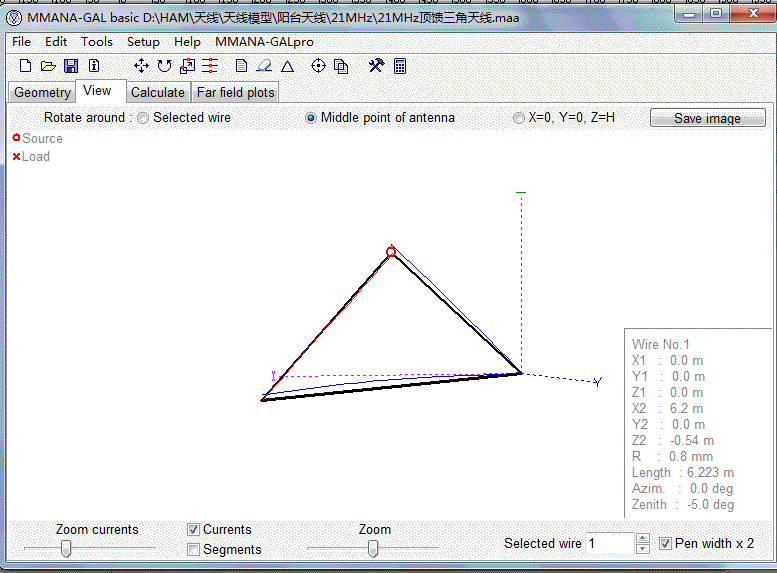Enable the Segments checkbox
Image resolution: width=777 pixels, height=573 pixels.
tap(194, 549)
